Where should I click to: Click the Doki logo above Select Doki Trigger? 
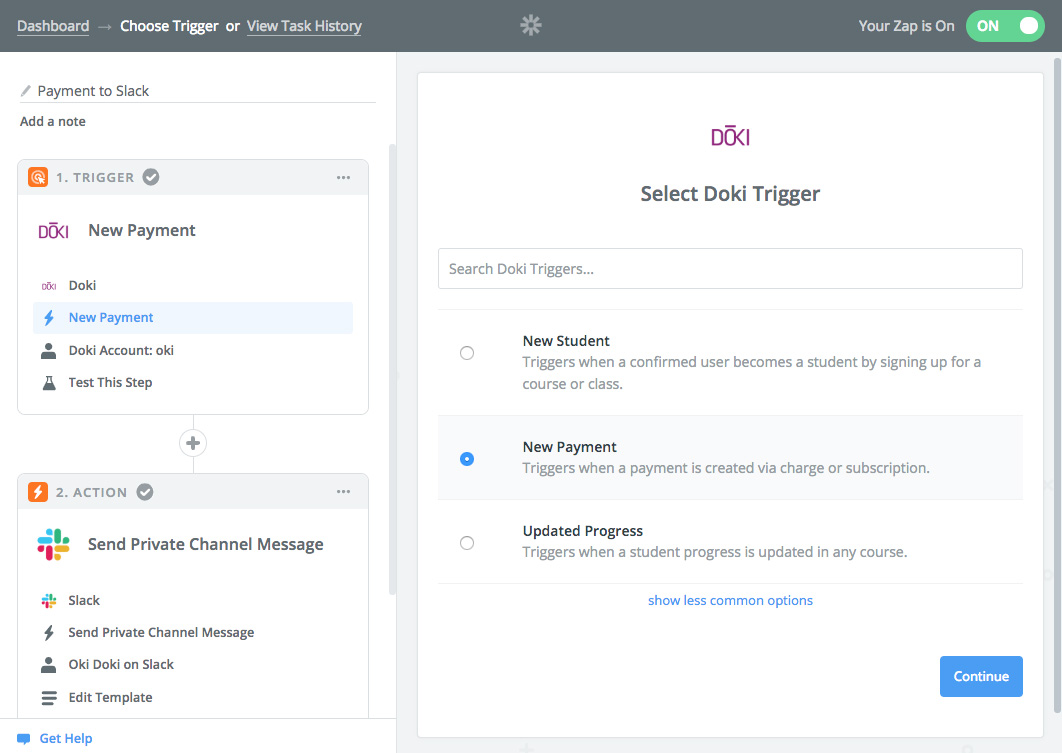(730, 136)
